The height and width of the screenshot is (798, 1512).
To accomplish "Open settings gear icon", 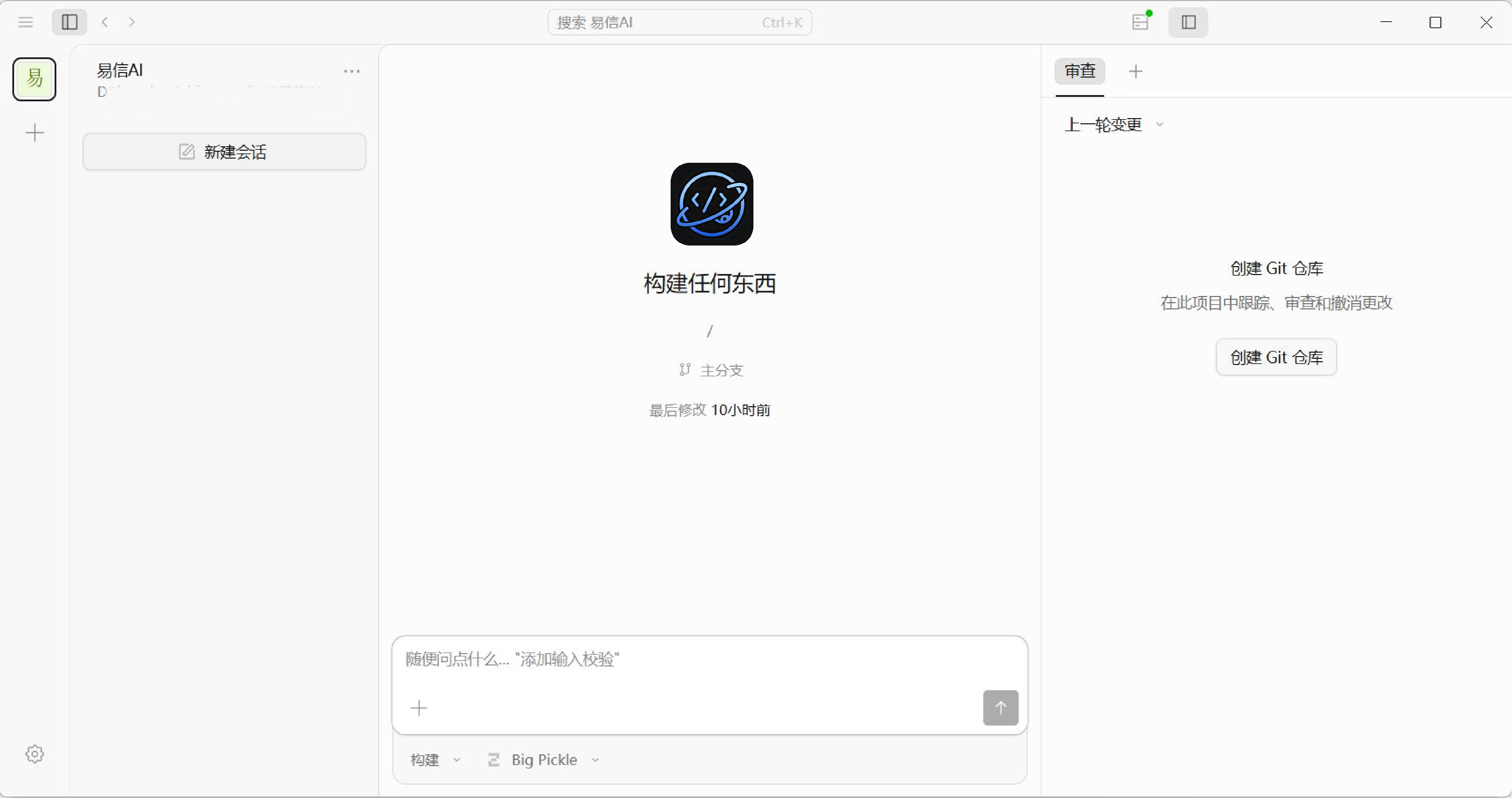I will pyautogui.click(x=35, y=754).
